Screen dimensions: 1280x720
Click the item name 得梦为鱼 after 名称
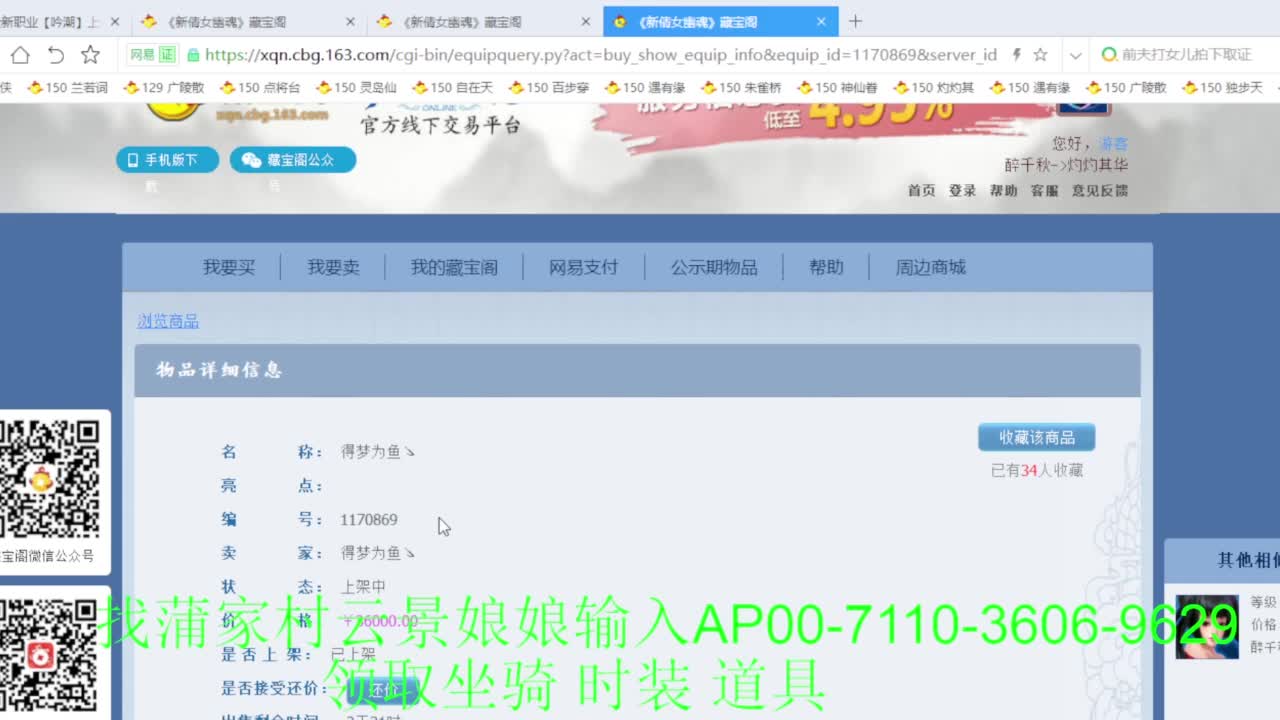coord(377,451)
